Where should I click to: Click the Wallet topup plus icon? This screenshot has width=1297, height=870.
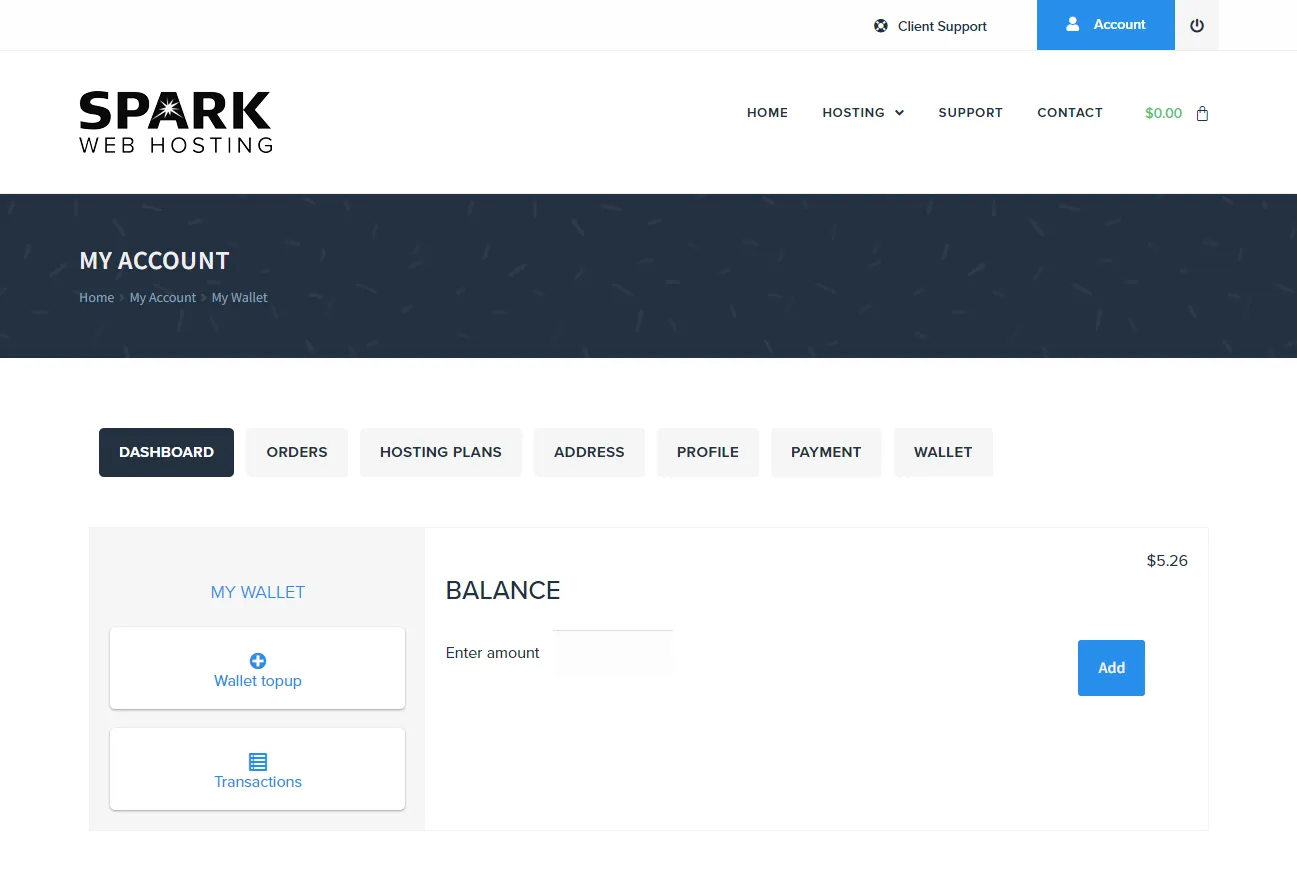(257, 660)
